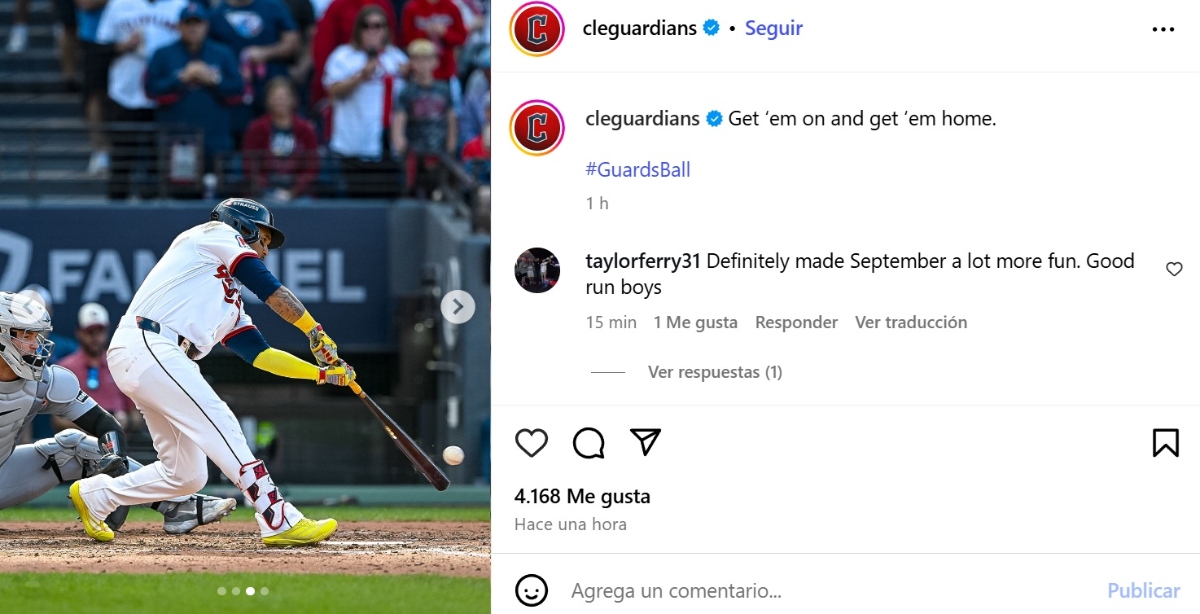Image resolution: width=1200 pixels, height=614 pixels.
Task: Open the emoji picker smiley icon
Action: [531, 590]
